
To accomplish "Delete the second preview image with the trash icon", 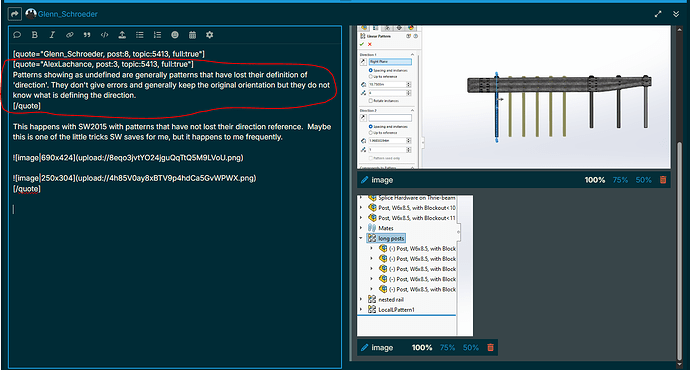I will pyautogui.click(x=490, y=348).
